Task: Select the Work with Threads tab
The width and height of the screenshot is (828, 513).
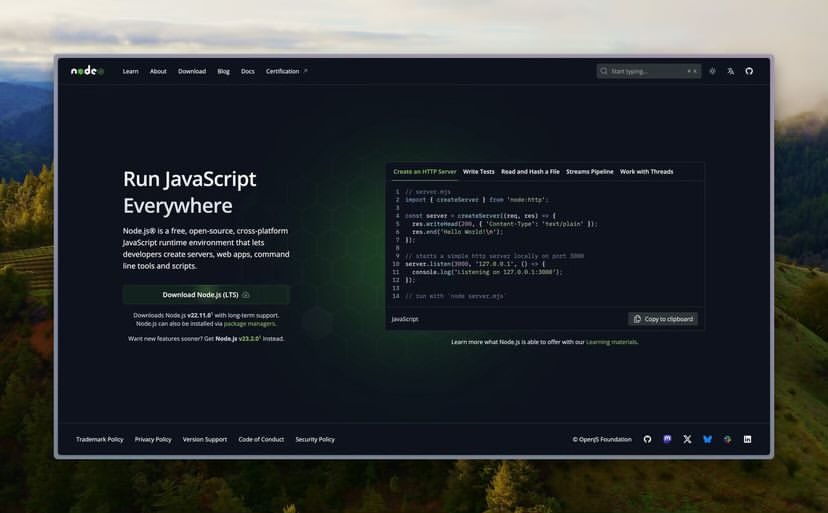Action: pyautogui.click(x=646, y=172)
